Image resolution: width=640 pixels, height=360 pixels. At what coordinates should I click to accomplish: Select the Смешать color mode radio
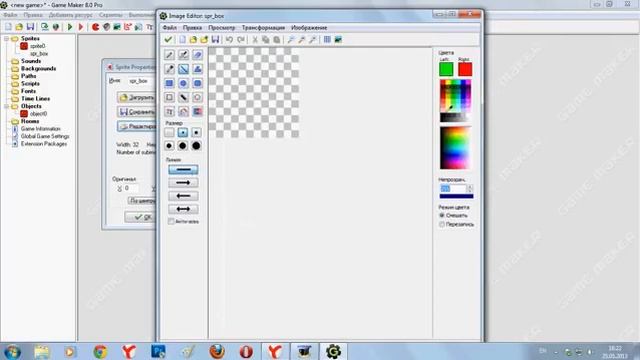(x=442, y=215)
